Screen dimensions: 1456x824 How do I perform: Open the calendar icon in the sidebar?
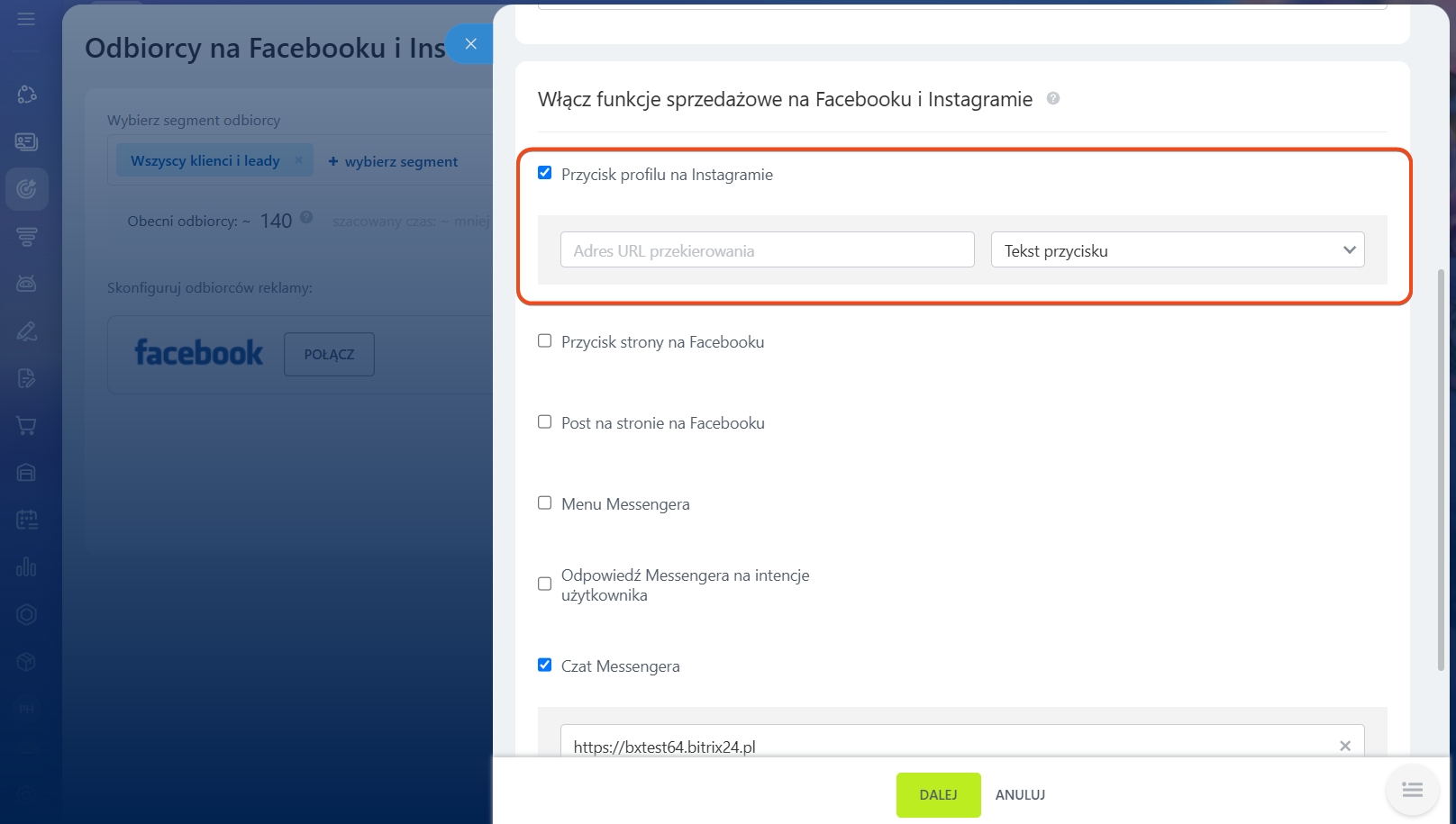point(26,520)
